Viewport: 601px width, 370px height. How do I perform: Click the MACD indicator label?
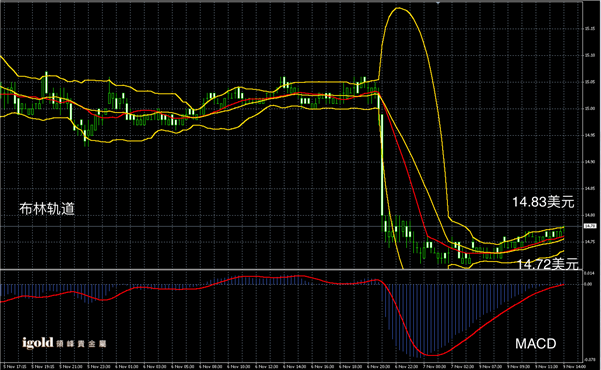tap(535, 344)
